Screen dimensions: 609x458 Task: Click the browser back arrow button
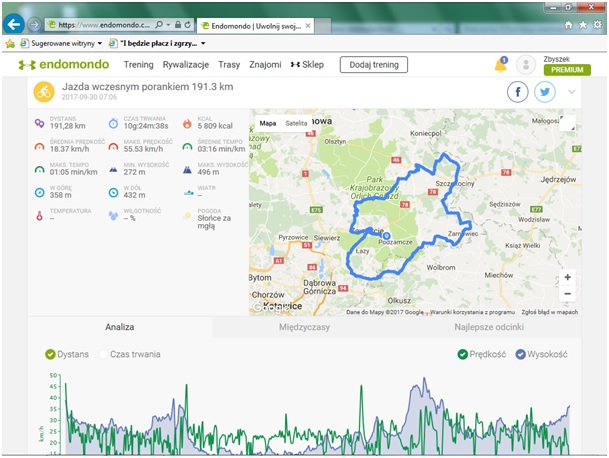pyautogui.click(x=14, y=25)
